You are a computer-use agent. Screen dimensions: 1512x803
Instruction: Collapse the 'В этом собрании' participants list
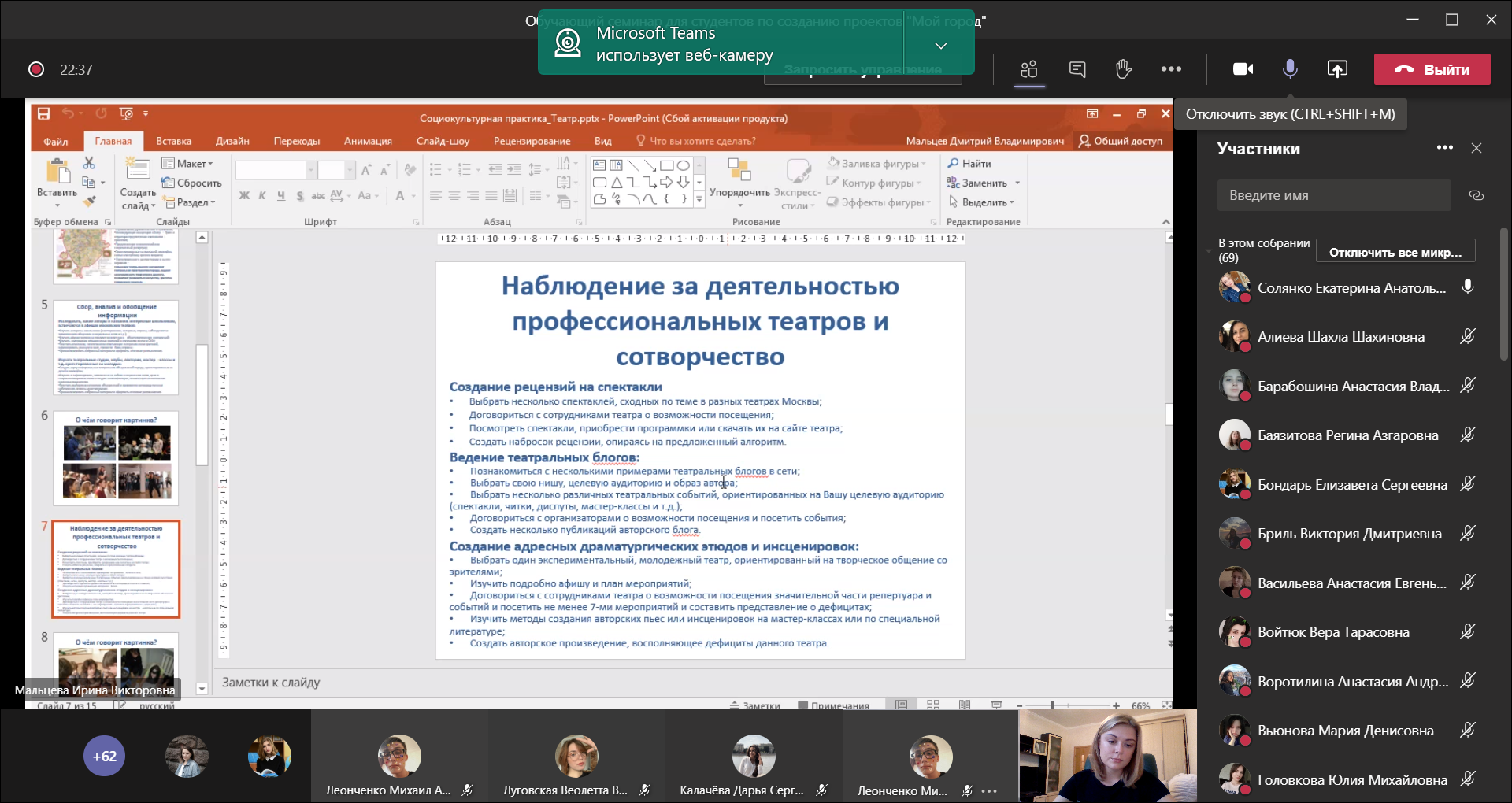pos(1209,251)
